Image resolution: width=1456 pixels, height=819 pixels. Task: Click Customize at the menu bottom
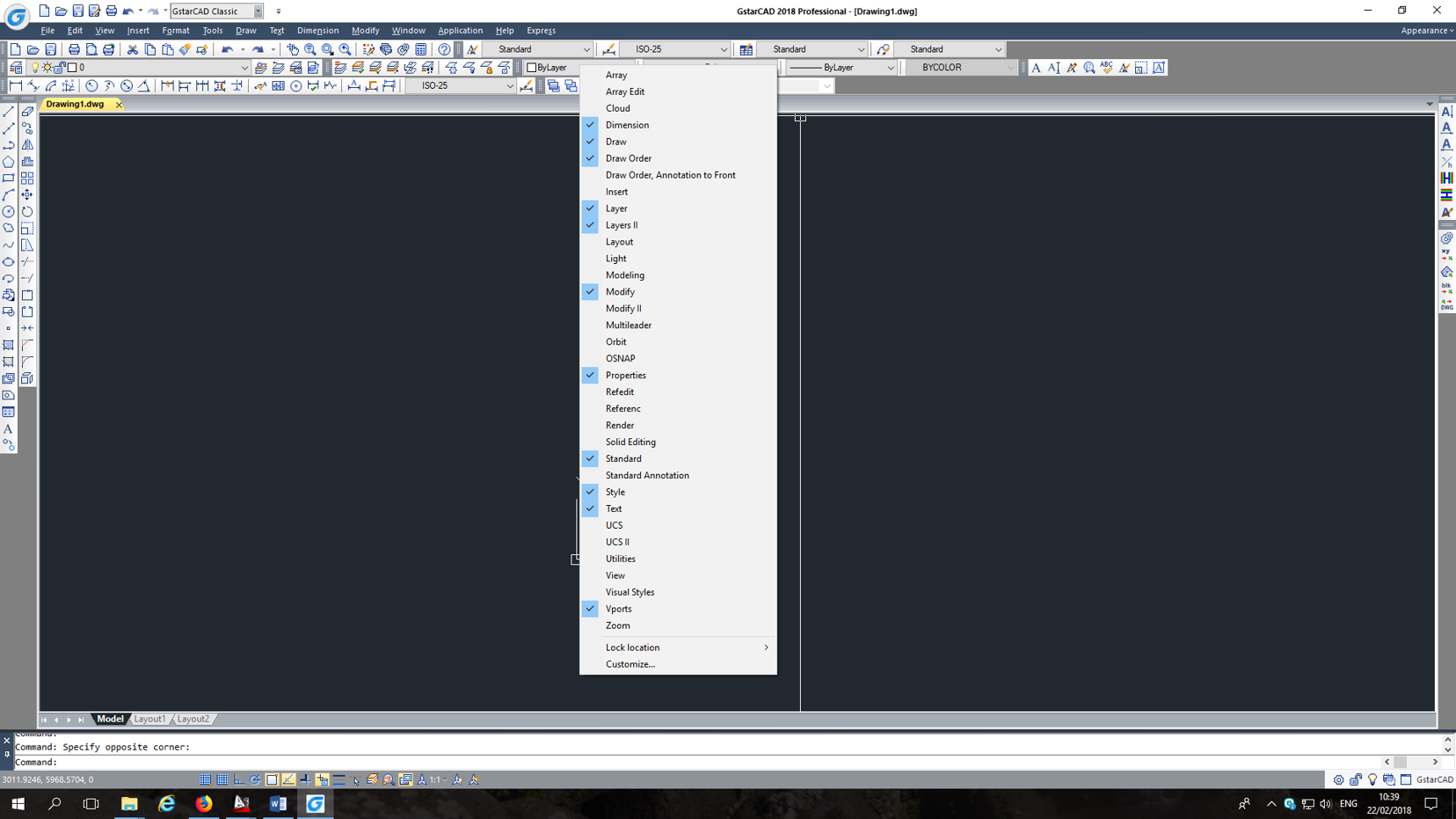coord(630,664)
